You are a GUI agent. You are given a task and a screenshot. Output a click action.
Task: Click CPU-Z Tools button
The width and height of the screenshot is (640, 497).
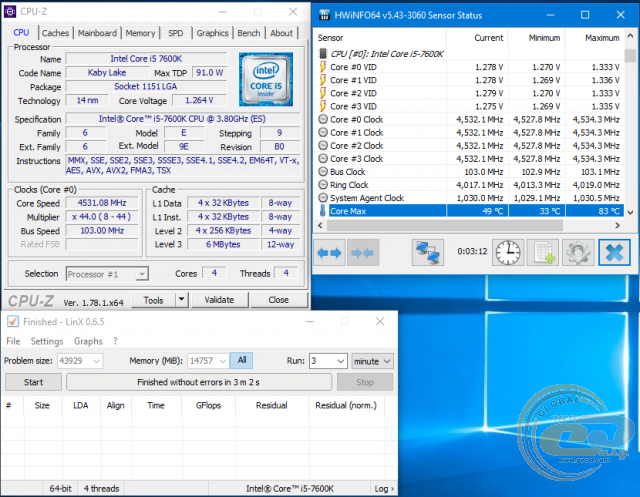[153, 300]
